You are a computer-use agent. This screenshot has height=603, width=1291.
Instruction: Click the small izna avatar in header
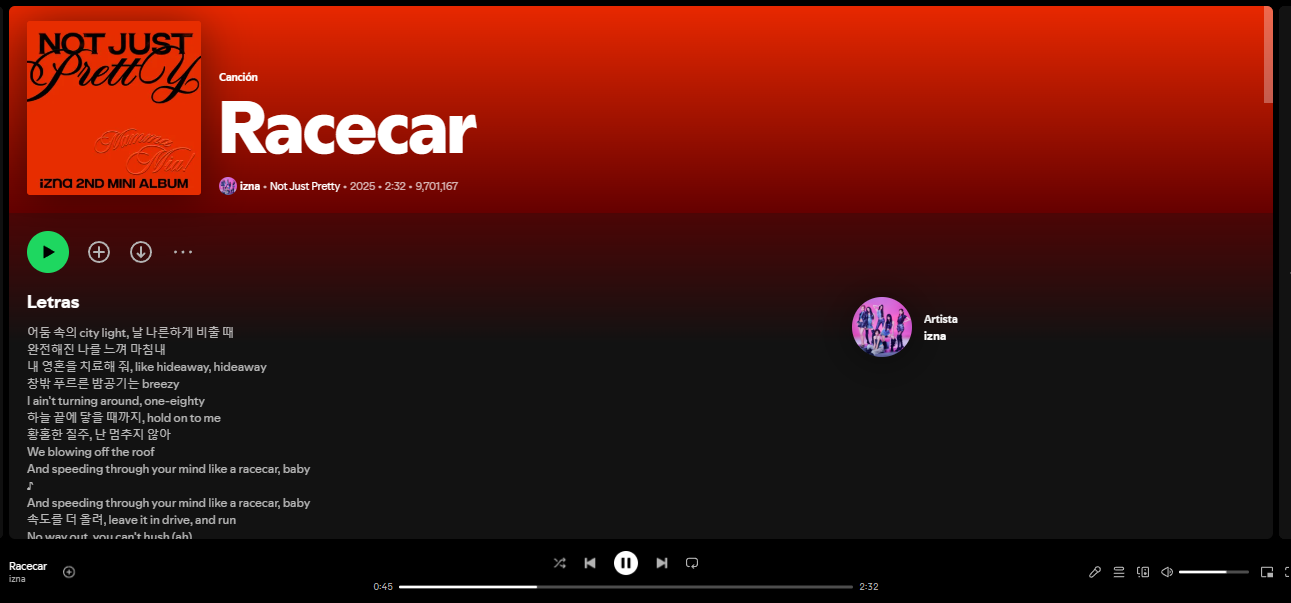tap(228, 186)
